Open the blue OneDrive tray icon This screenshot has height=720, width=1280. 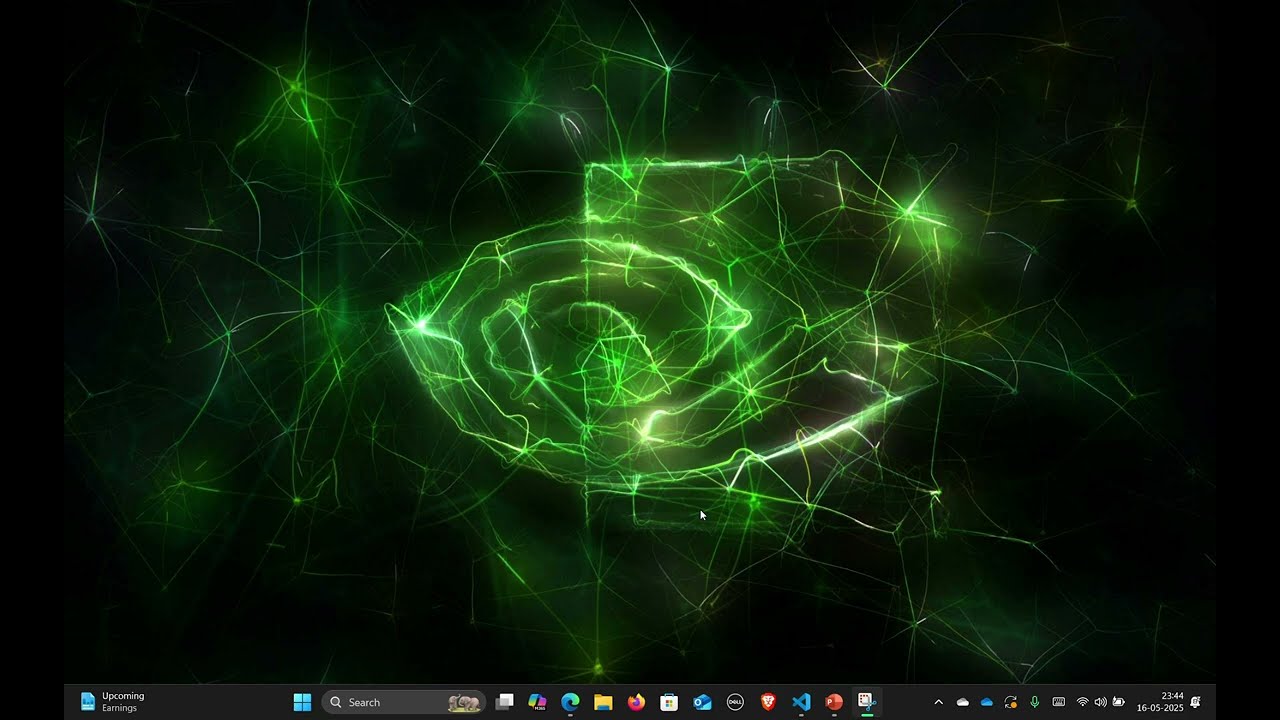987,702
